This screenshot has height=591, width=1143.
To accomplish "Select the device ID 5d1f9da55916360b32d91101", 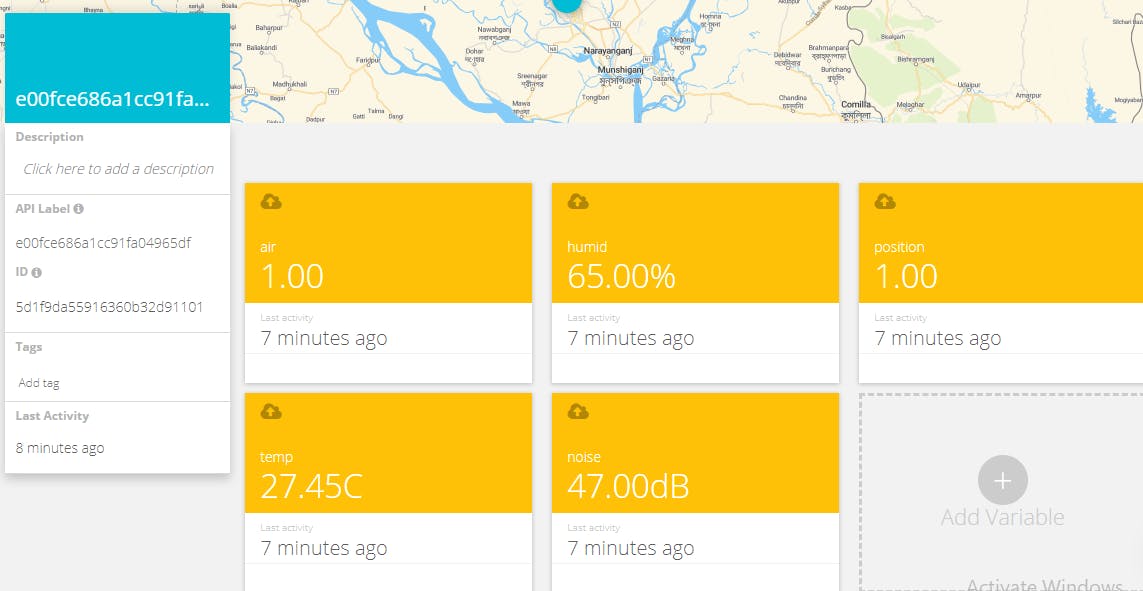I will tap(109, 307).
